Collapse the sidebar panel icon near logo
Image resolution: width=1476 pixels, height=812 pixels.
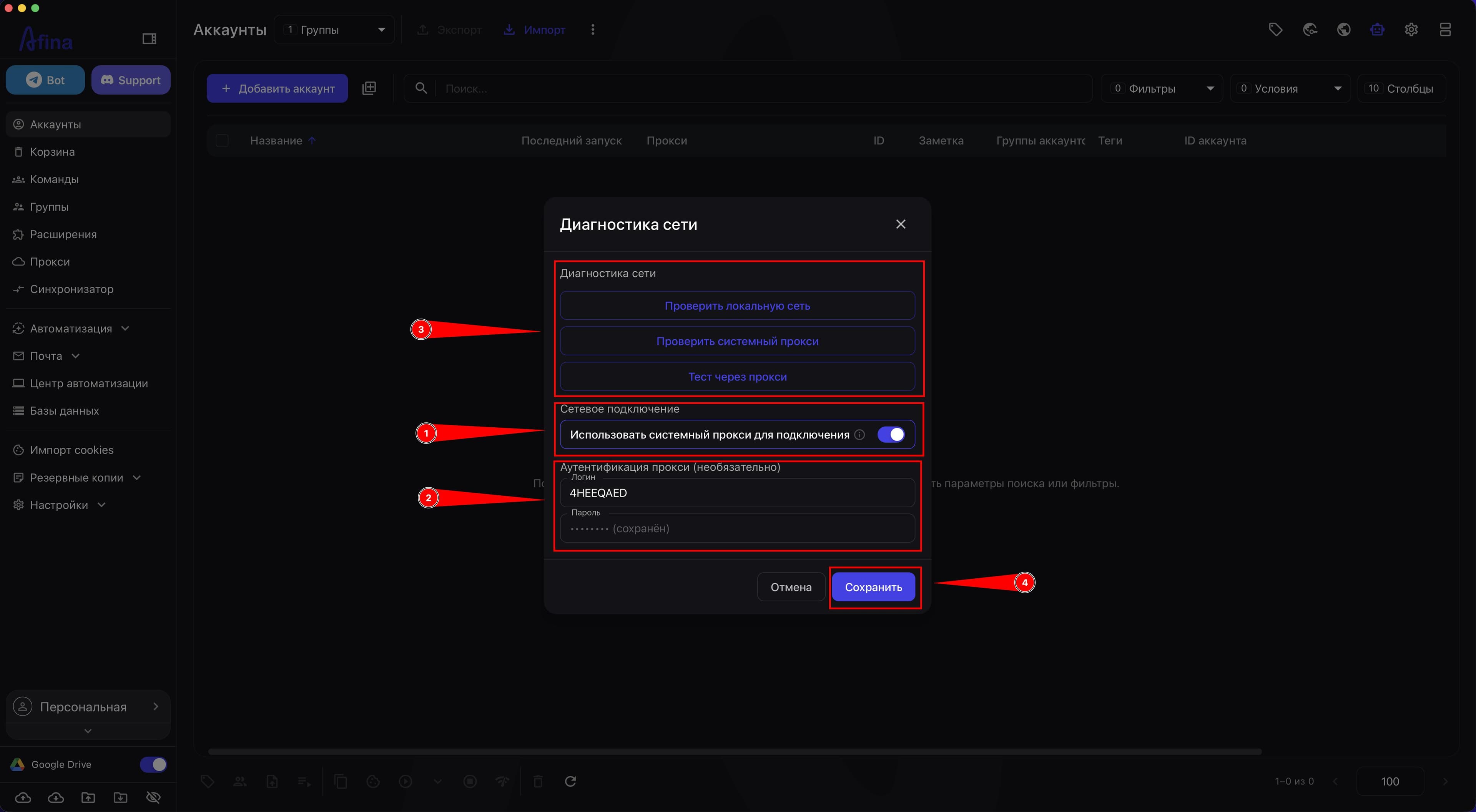point(149,38)
